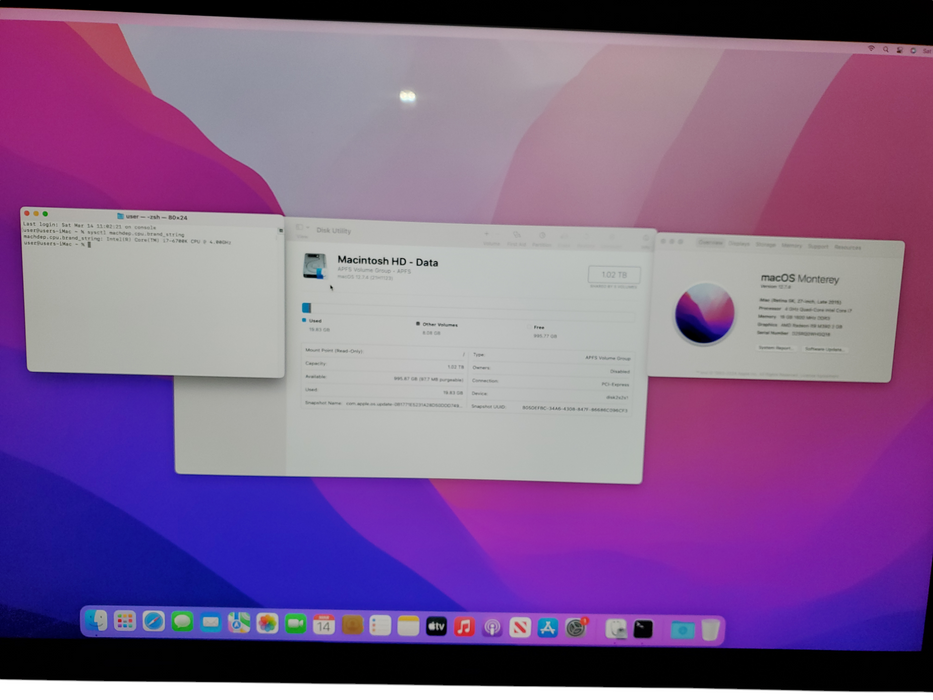Launch Safari from the Dock
This screenshot has width=933, height=700.
click(154, 623)
